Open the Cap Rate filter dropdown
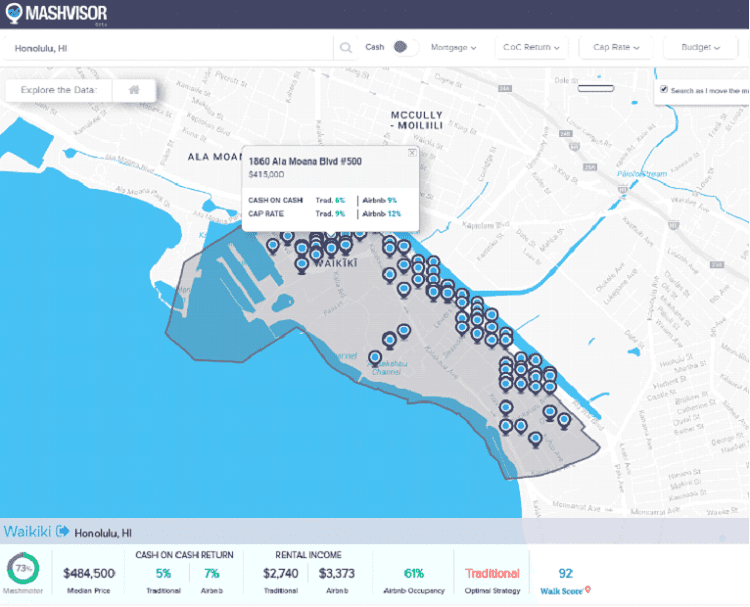Viewport: 750px width, 607px height. (615, 47)
